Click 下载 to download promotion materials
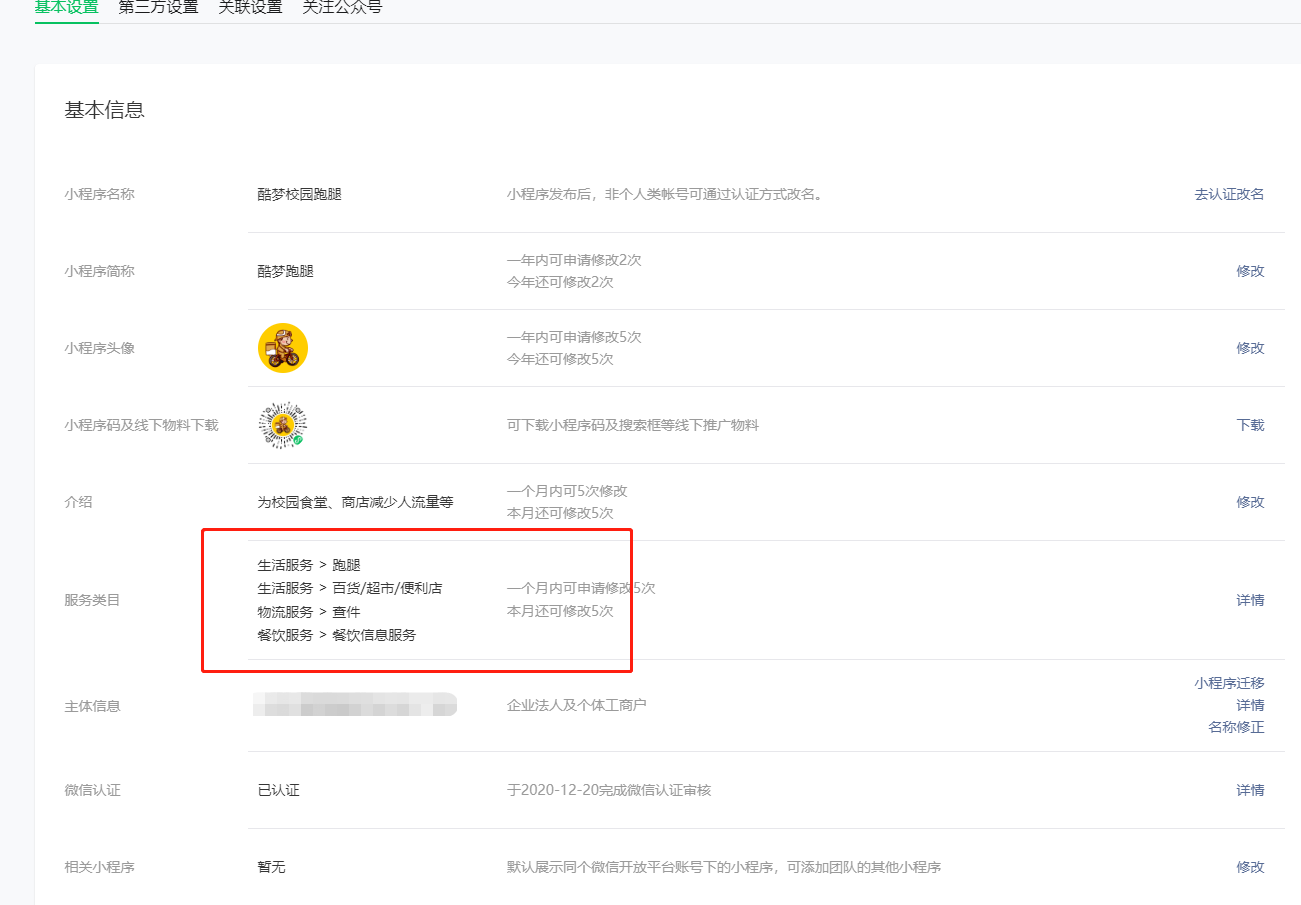The height and width of the screenshot is (905, 1301). click(x=1251, y=424)
